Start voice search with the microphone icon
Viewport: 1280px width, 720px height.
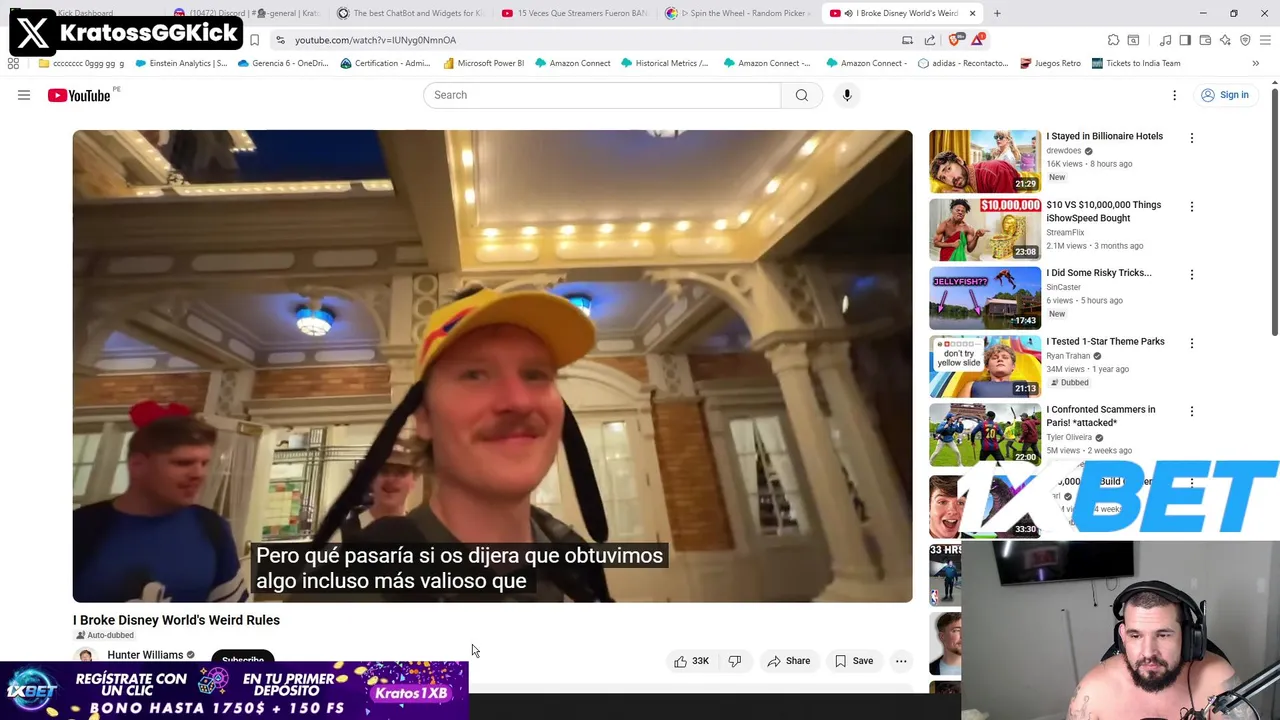point(847,95)
